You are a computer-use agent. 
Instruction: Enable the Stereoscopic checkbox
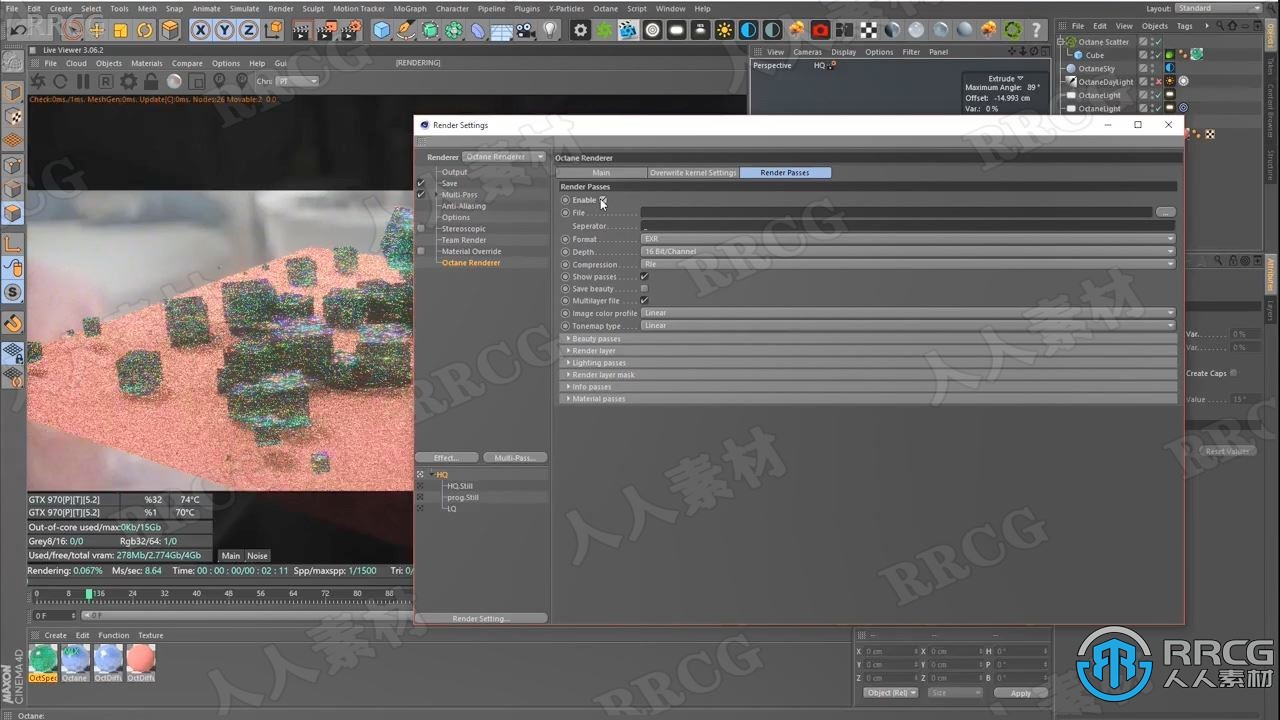tap(421, 229)
